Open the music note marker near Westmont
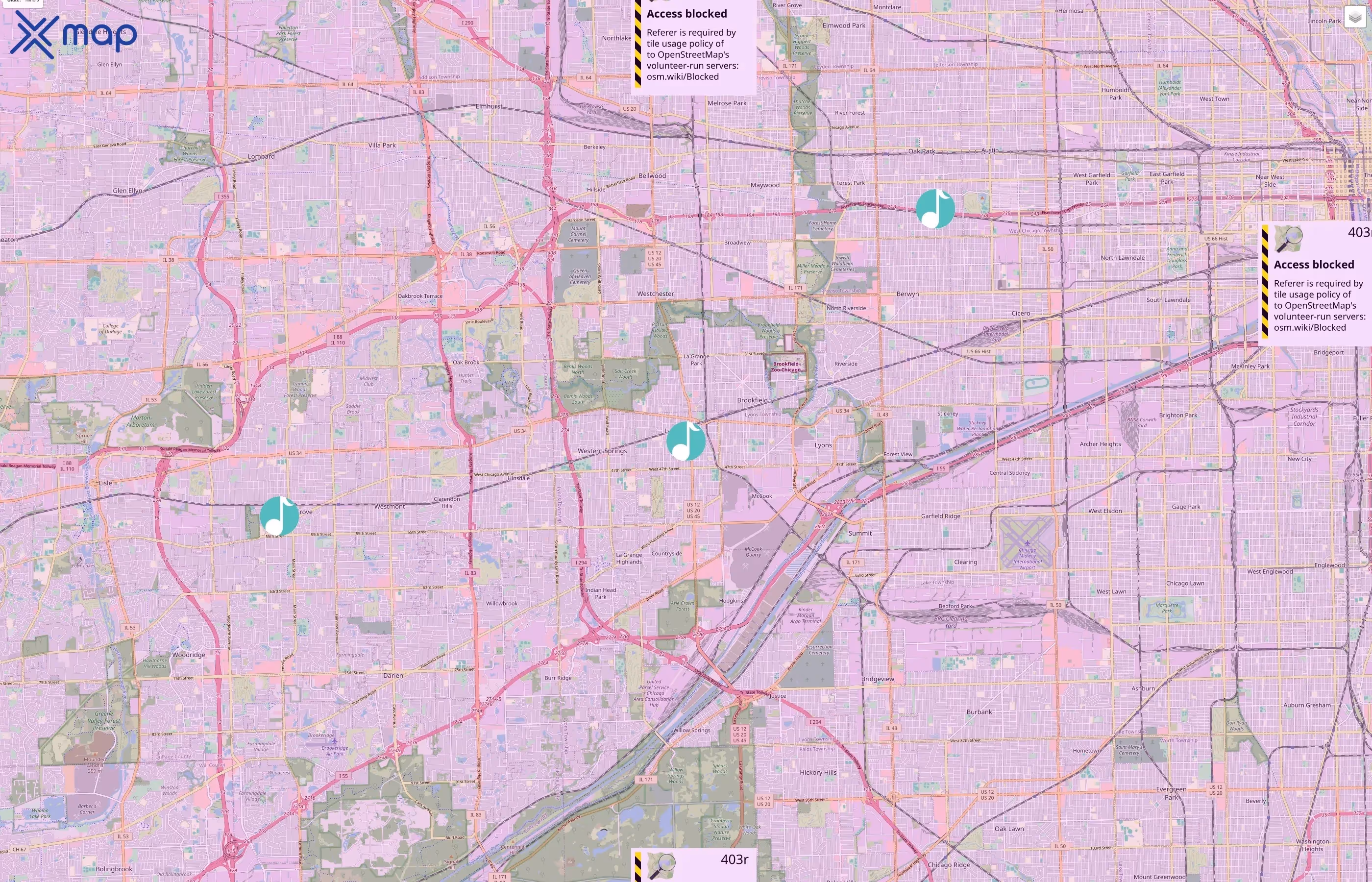The height and width of the screenshot is (882, 1372). pos(279,515)
